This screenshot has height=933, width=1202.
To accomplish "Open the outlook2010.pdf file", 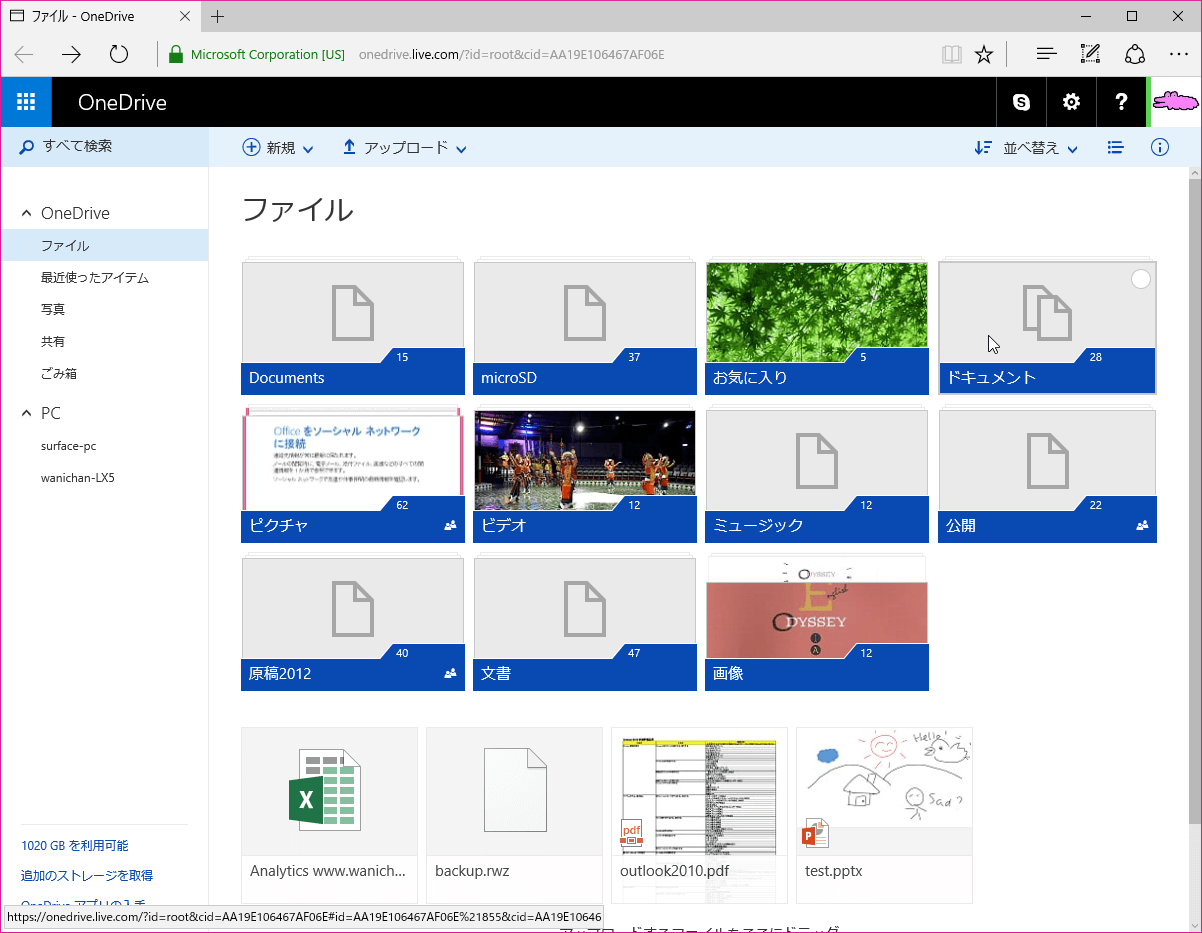I will 699,815.
